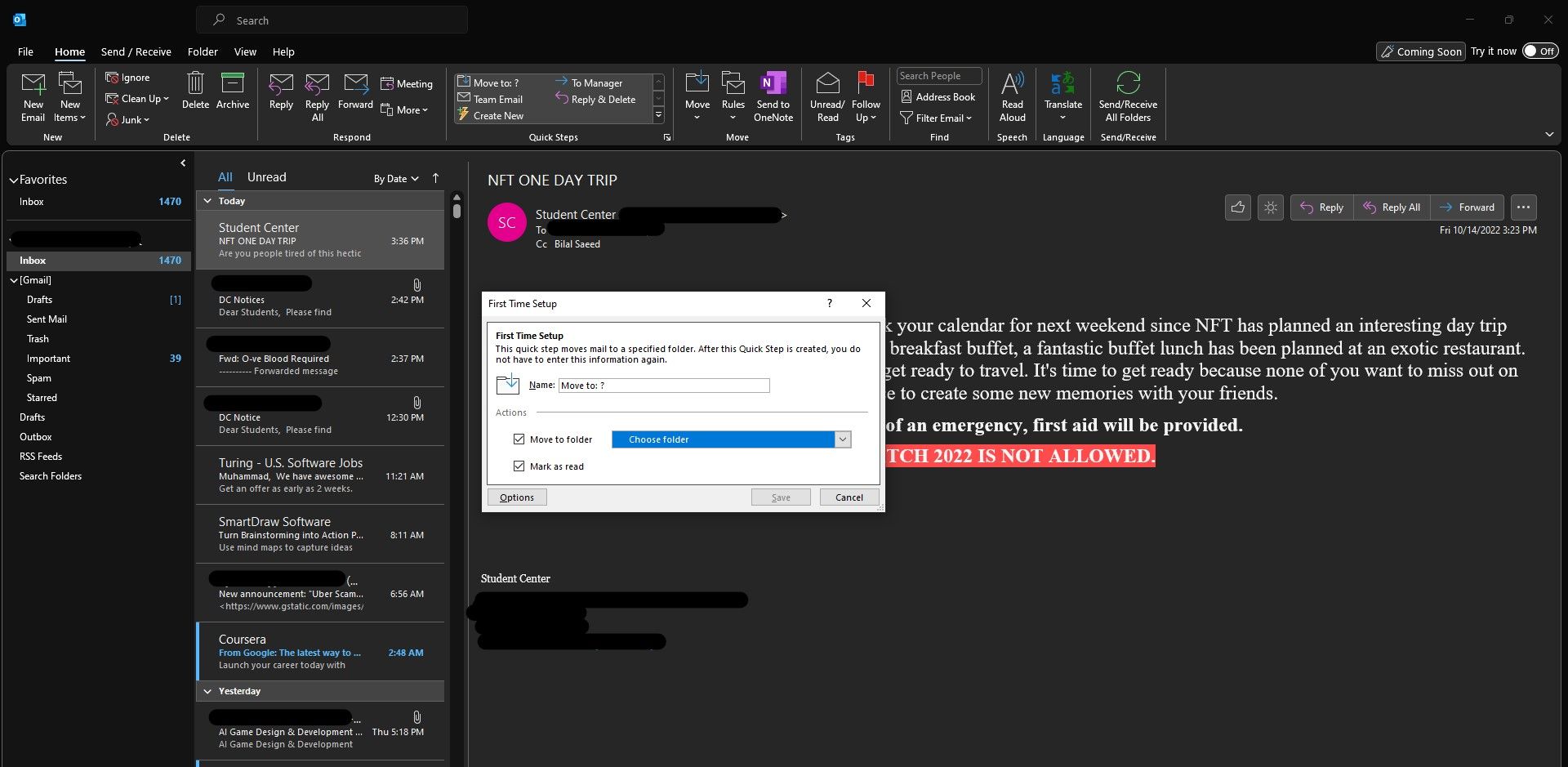The height and width of the screenshot is (767, 1568).
Task: Open the Translate tool
Action: pyautogui.click(x=1062, y=96)
